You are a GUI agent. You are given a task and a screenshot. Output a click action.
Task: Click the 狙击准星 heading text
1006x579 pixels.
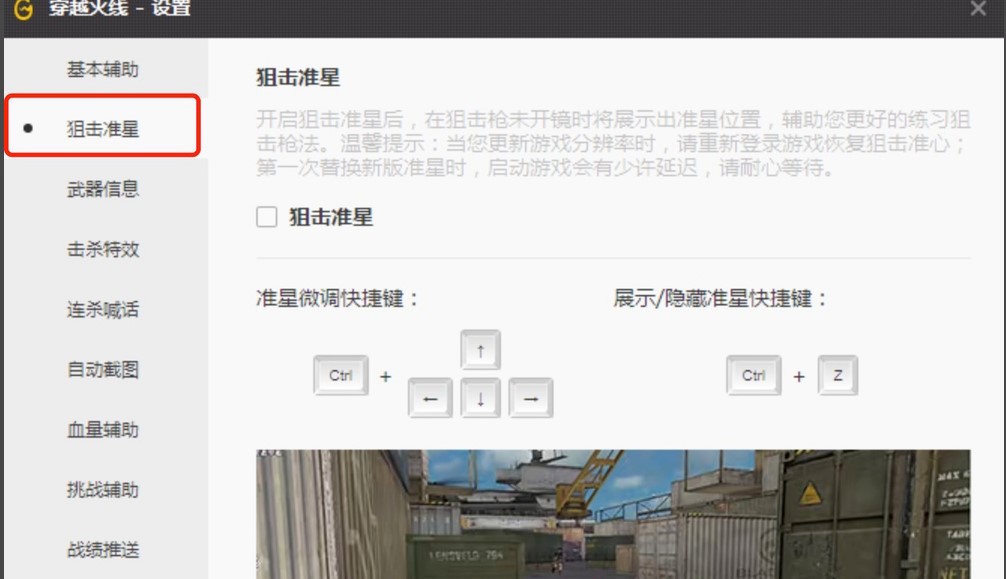(298, 77)
